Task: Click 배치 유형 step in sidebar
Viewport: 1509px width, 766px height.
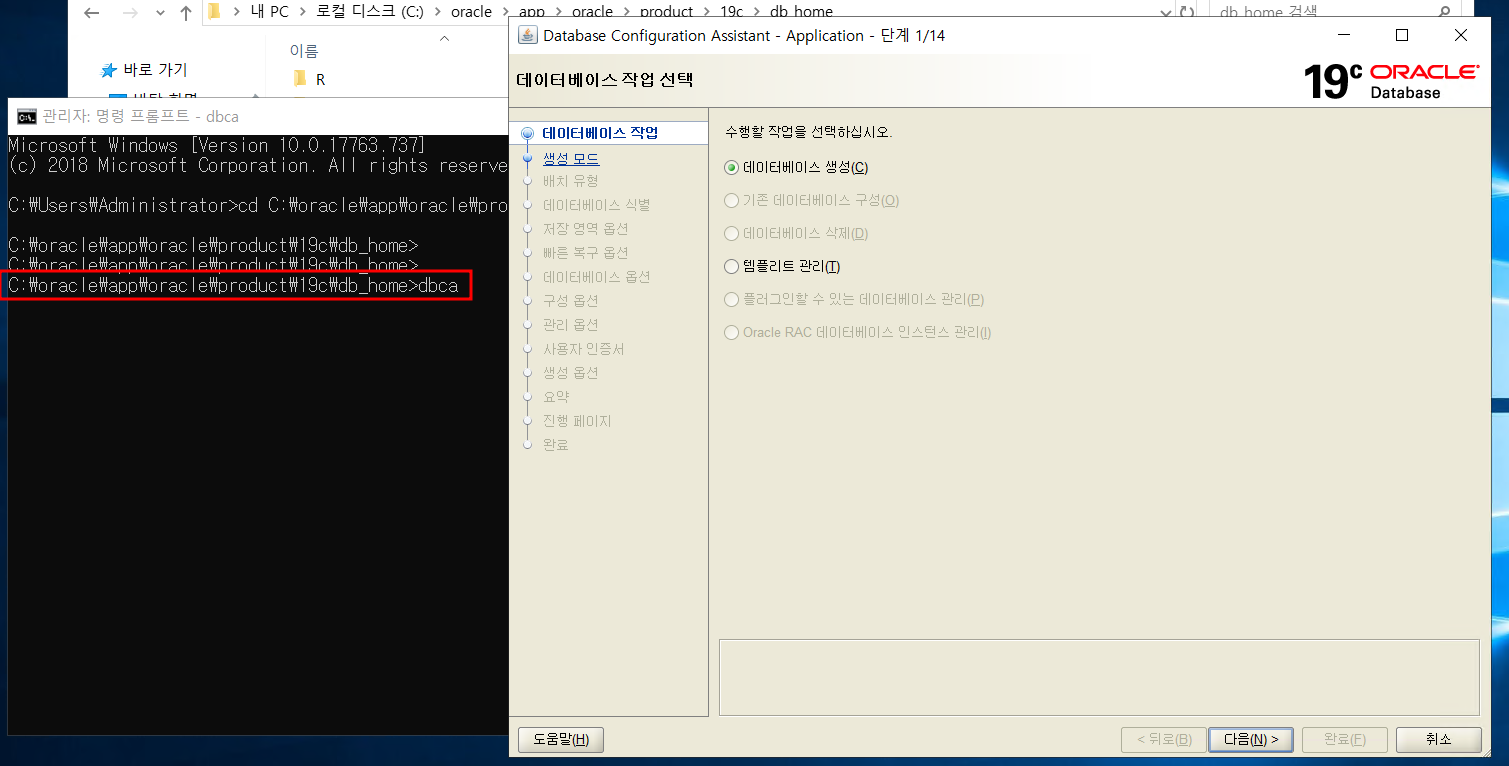Action: pyautogui.click(x=571, y=181)
